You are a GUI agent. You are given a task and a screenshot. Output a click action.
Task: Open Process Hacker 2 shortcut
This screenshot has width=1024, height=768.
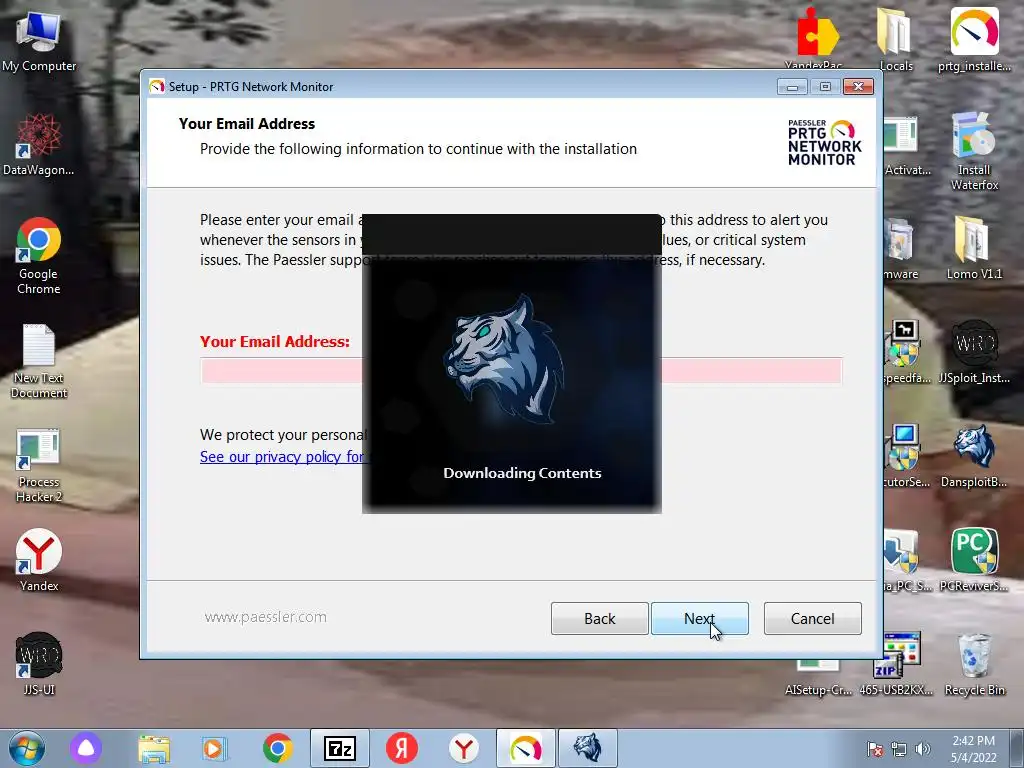39,465
